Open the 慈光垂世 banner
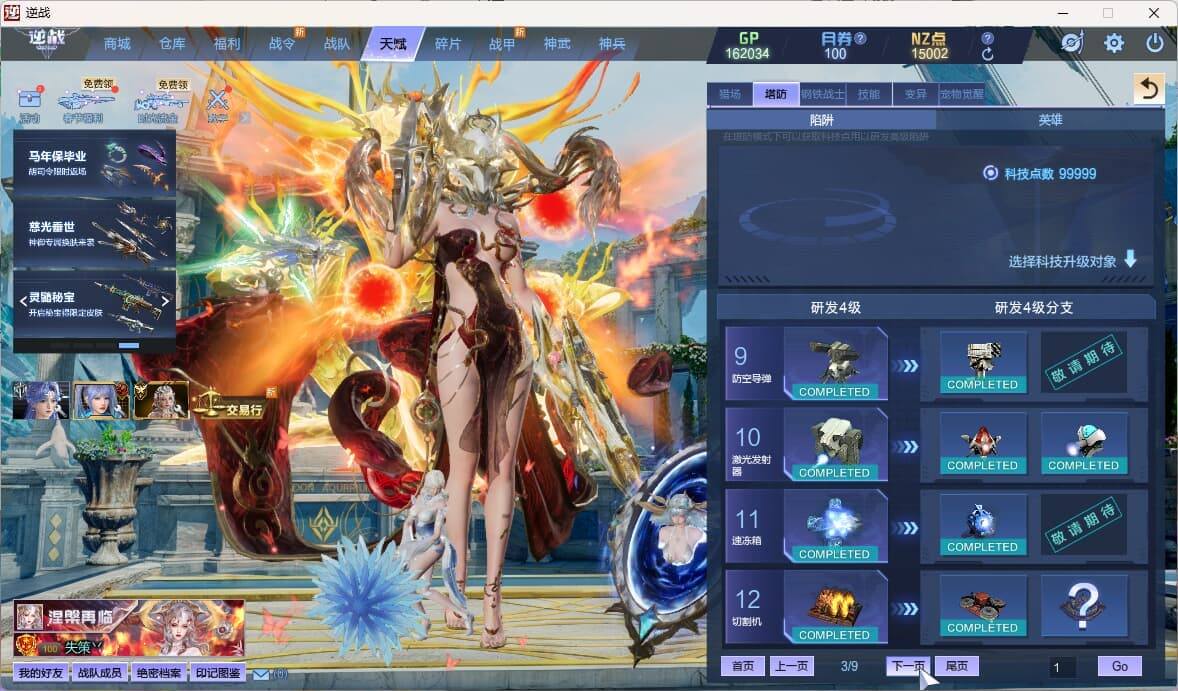This screenshot has width=1178, height=691. click(x=95, y=233)
